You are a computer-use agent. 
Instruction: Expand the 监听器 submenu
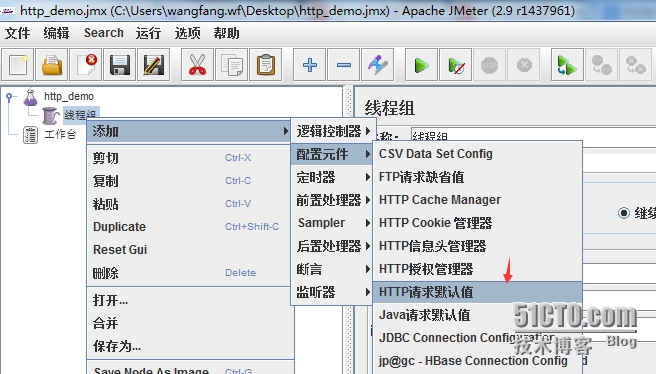331,292
